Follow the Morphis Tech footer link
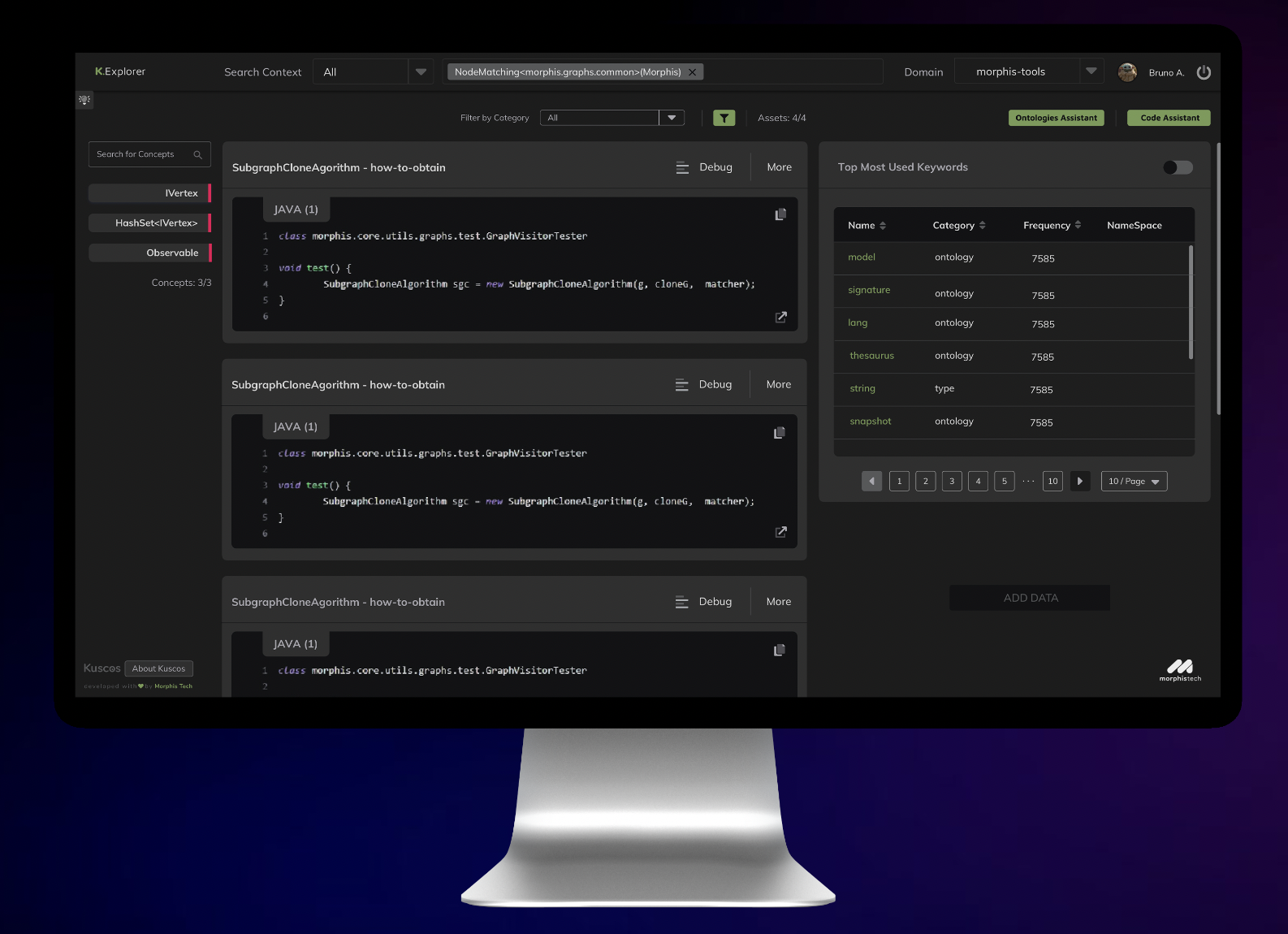1288x934 pixels. [x=174, y=686]
